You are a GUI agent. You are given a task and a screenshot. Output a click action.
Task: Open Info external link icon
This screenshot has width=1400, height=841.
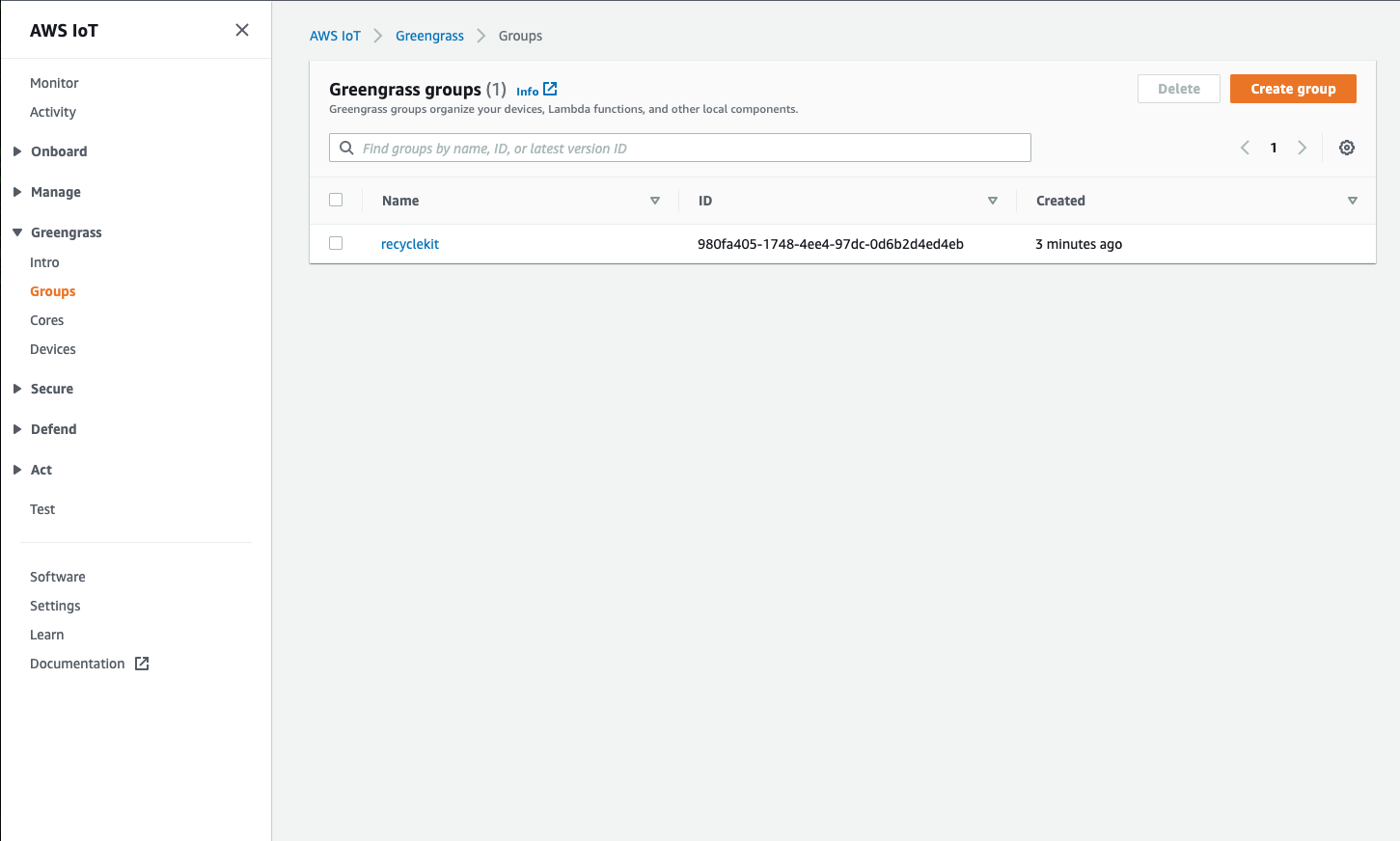(550, 89)
